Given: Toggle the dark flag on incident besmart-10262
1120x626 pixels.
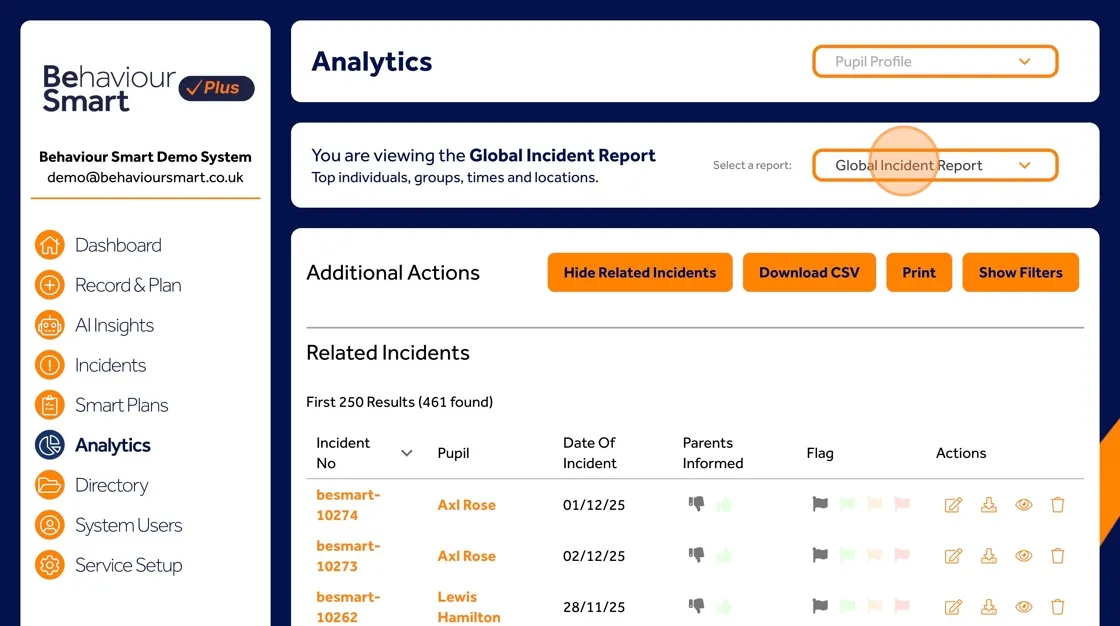Looking at the screenshot, I should (x=820, y=607).
